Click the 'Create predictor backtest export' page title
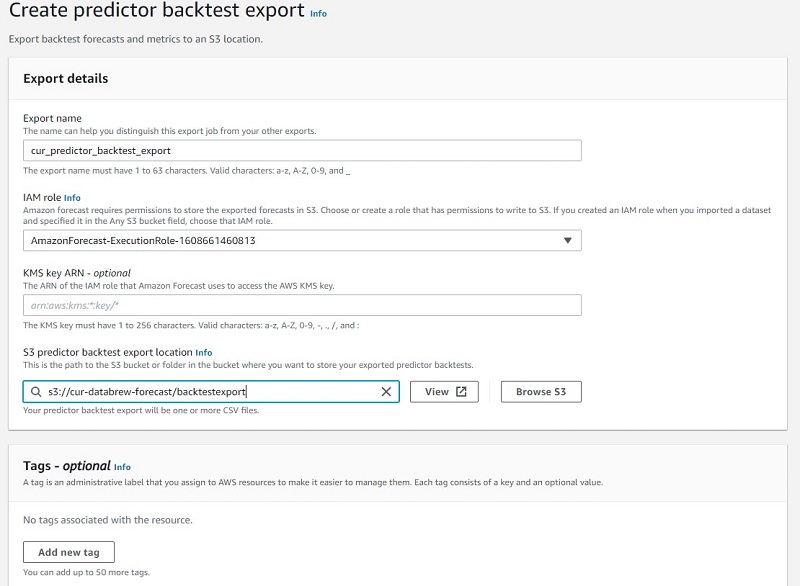Screen dimensions: 800x586 [157, 10]
